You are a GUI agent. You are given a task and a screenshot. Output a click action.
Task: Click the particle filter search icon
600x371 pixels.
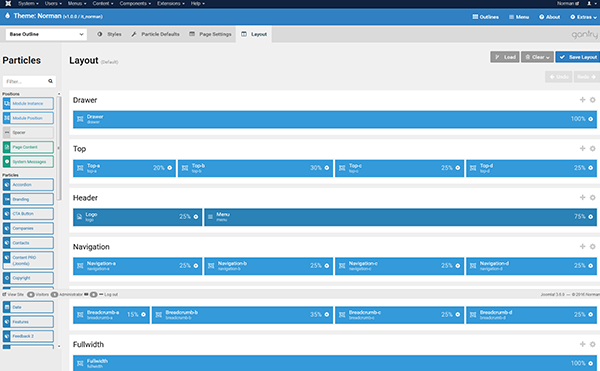(50, 81)
